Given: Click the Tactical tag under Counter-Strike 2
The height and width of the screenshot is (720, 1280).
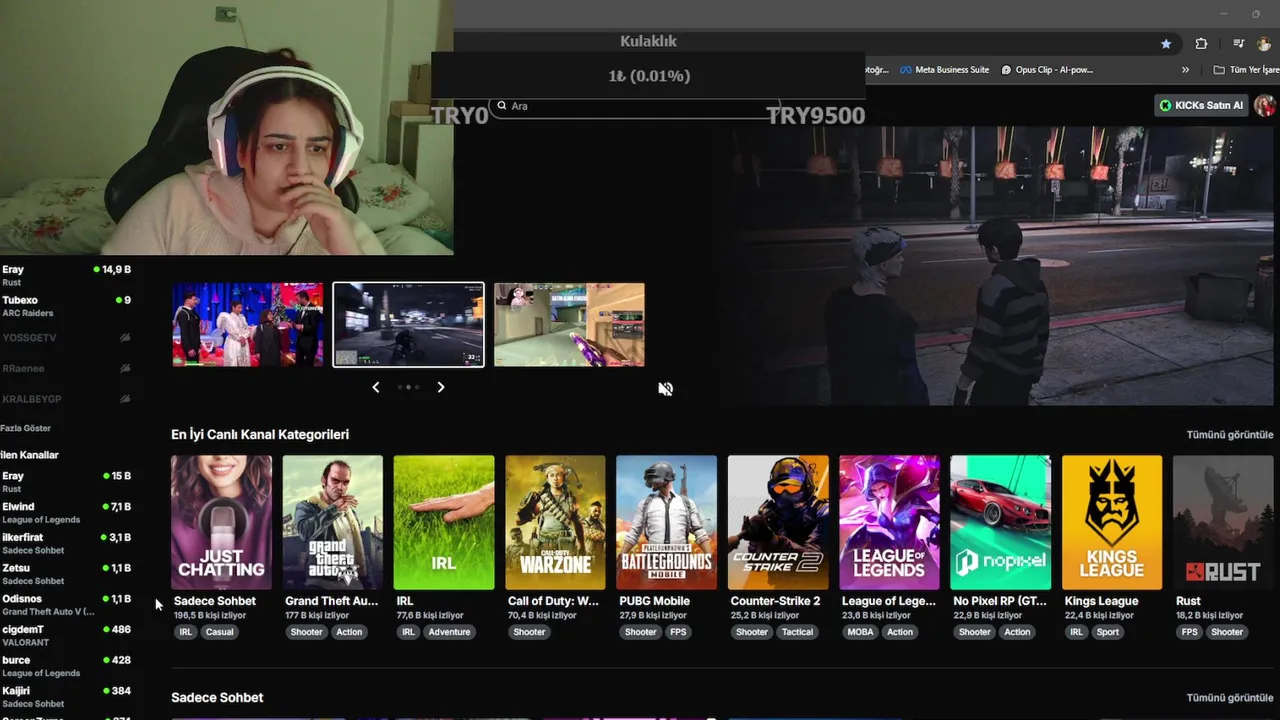Looking at the screenshot, I should point(797,632).
